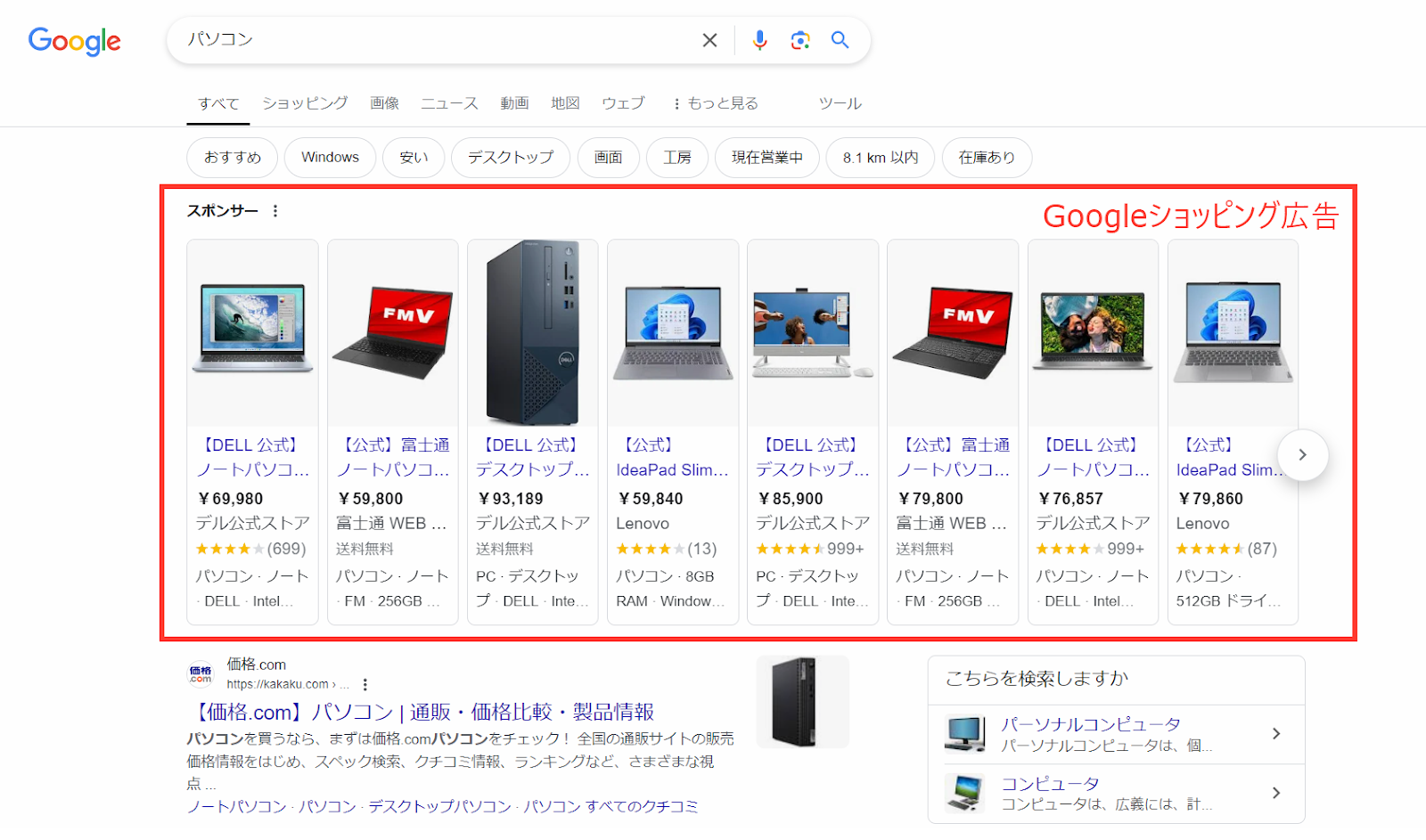1426x840 pixels.
Task: Click the ¥93,189 DELL デスクトップ title link
Action: tap(532, 457)
